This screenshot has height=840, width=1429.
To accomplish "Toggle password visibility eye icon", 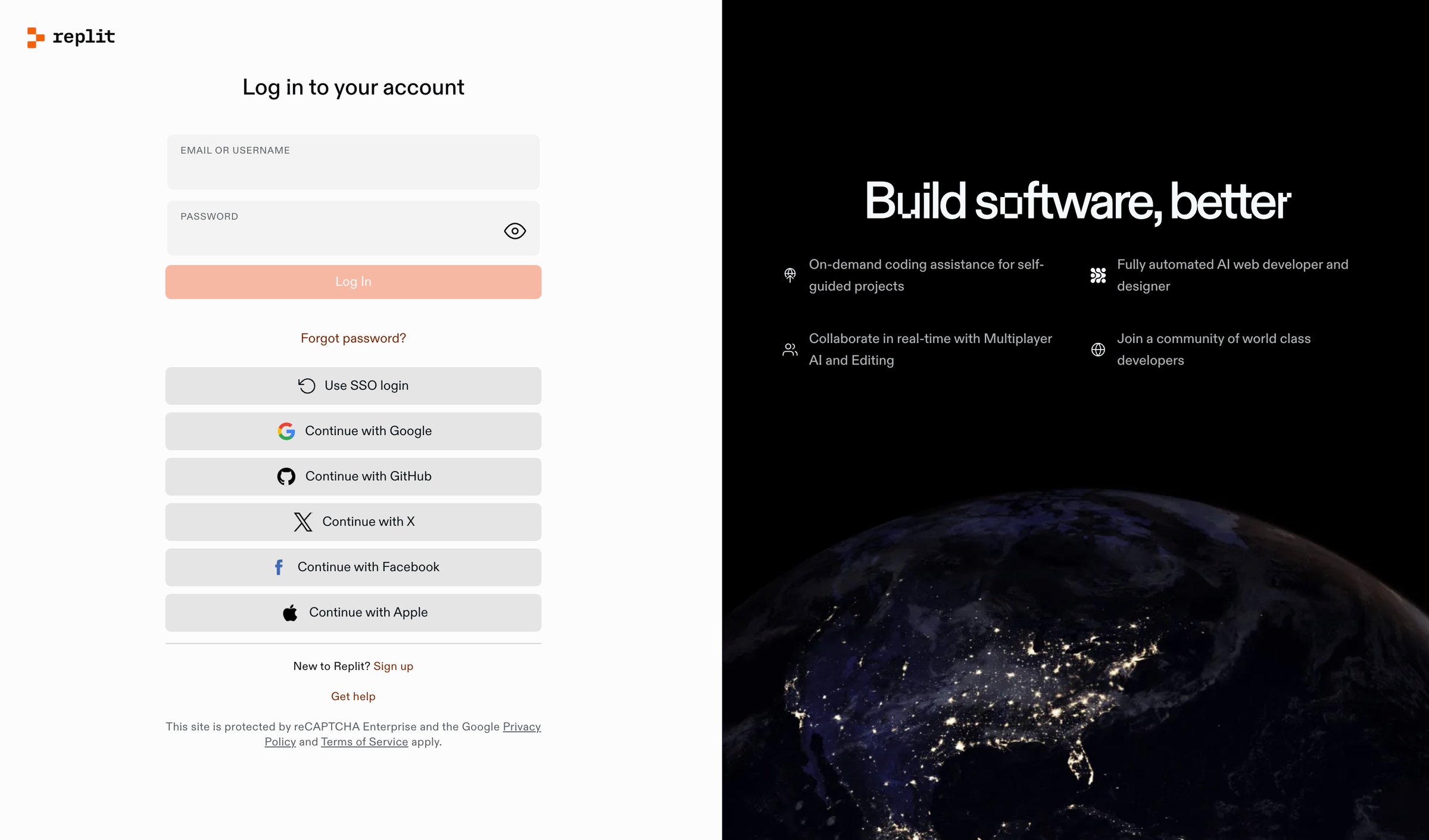I will pyautogui.click(x=514, y=231).
